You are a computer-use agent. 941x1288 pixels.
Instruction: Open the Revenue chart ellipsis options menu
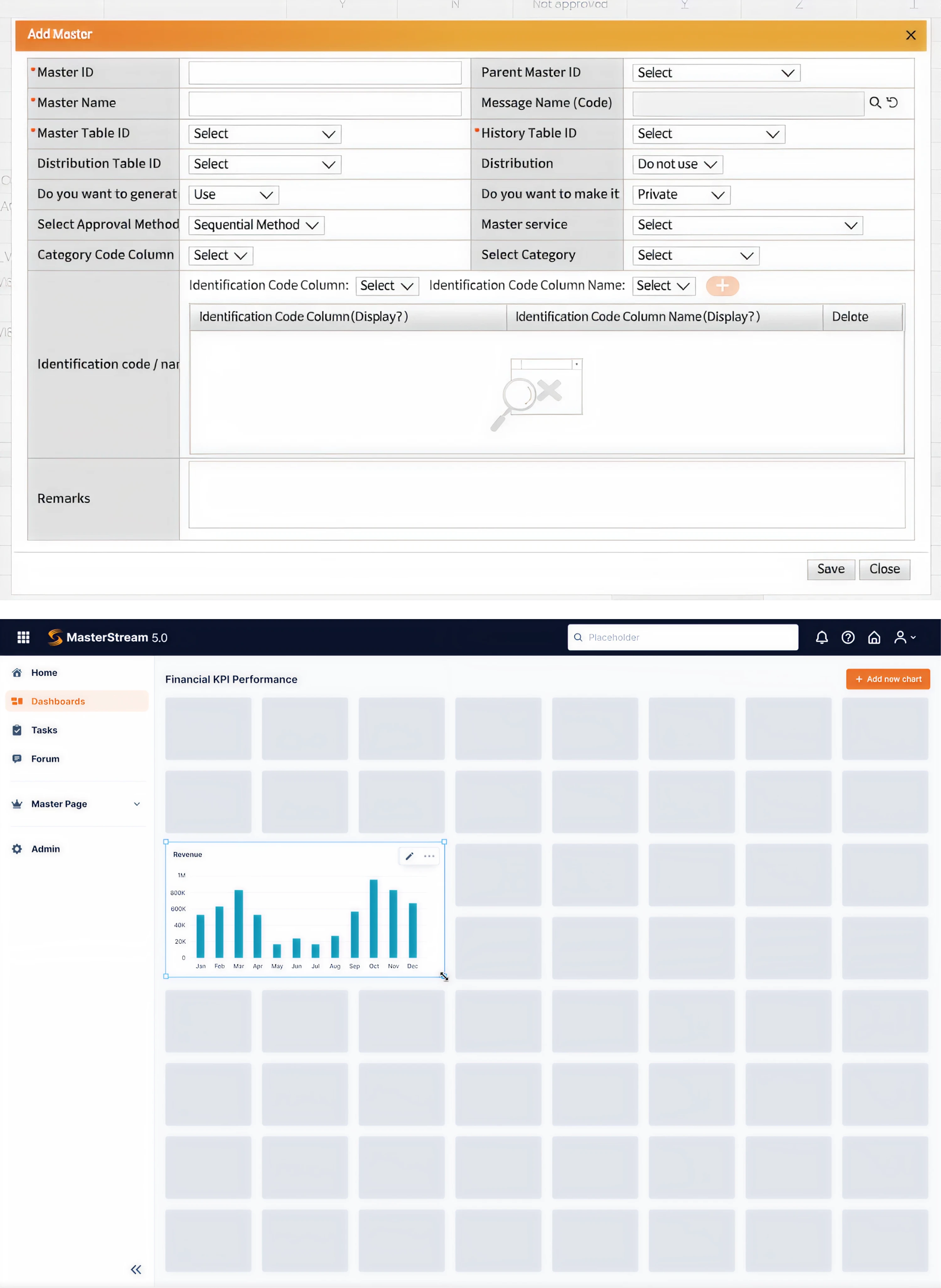pyautogui.click(x=430, y=856)
